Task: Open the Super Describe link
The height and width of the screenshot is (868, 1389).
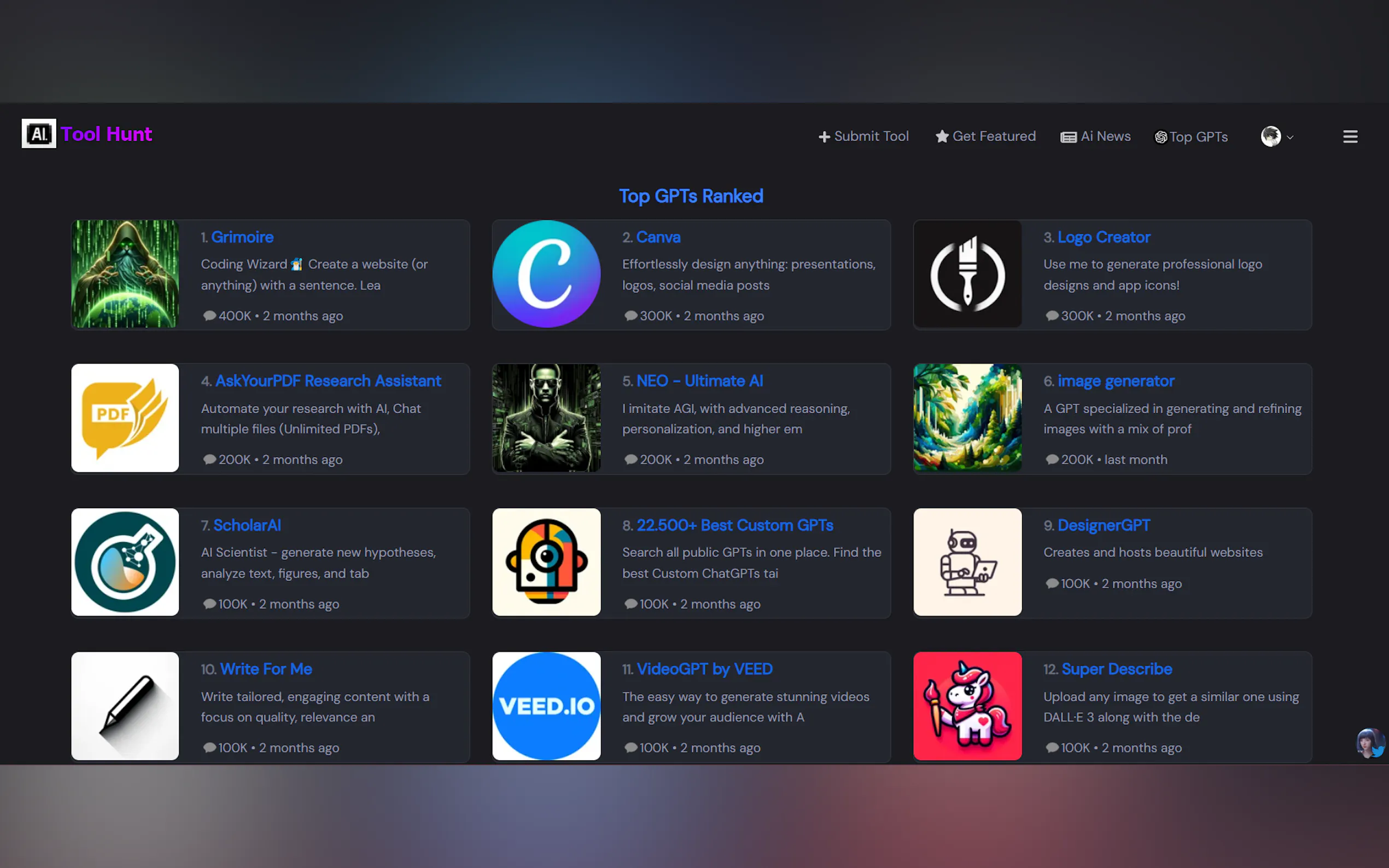Action: pos(1117,669)
